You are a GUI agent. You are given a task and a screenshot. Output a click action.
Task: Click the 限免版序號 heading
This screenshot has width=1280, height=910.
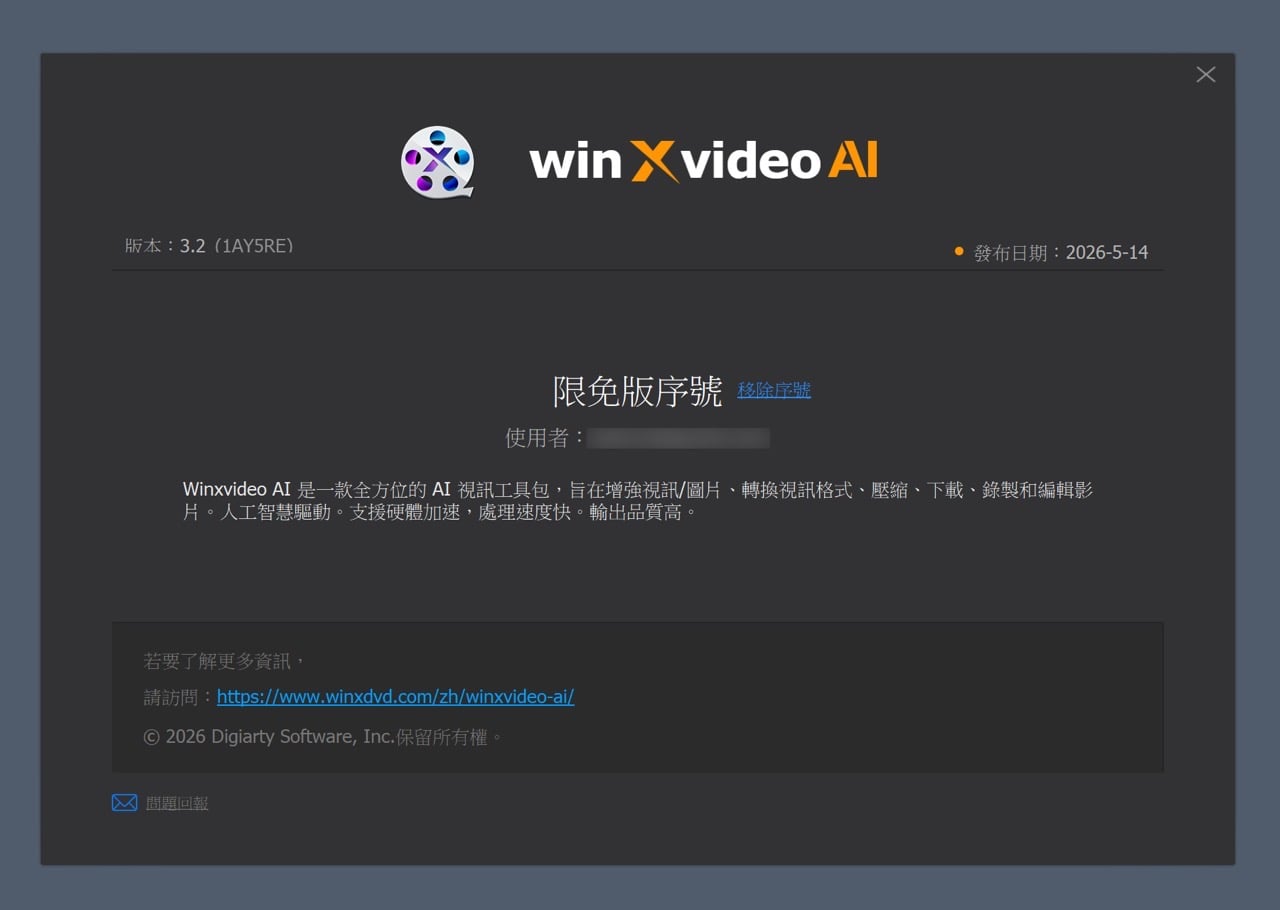(637, 392)
